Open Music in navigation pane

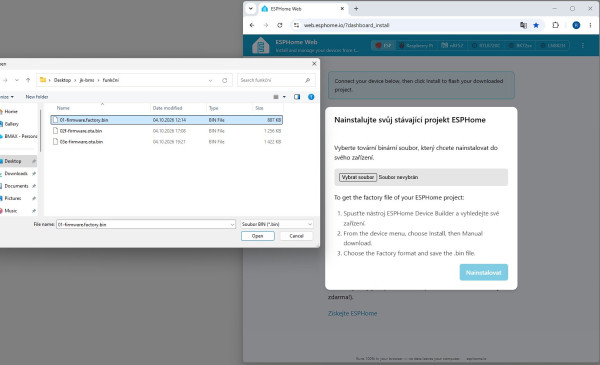pyautogui.click(x=11, y=211)
